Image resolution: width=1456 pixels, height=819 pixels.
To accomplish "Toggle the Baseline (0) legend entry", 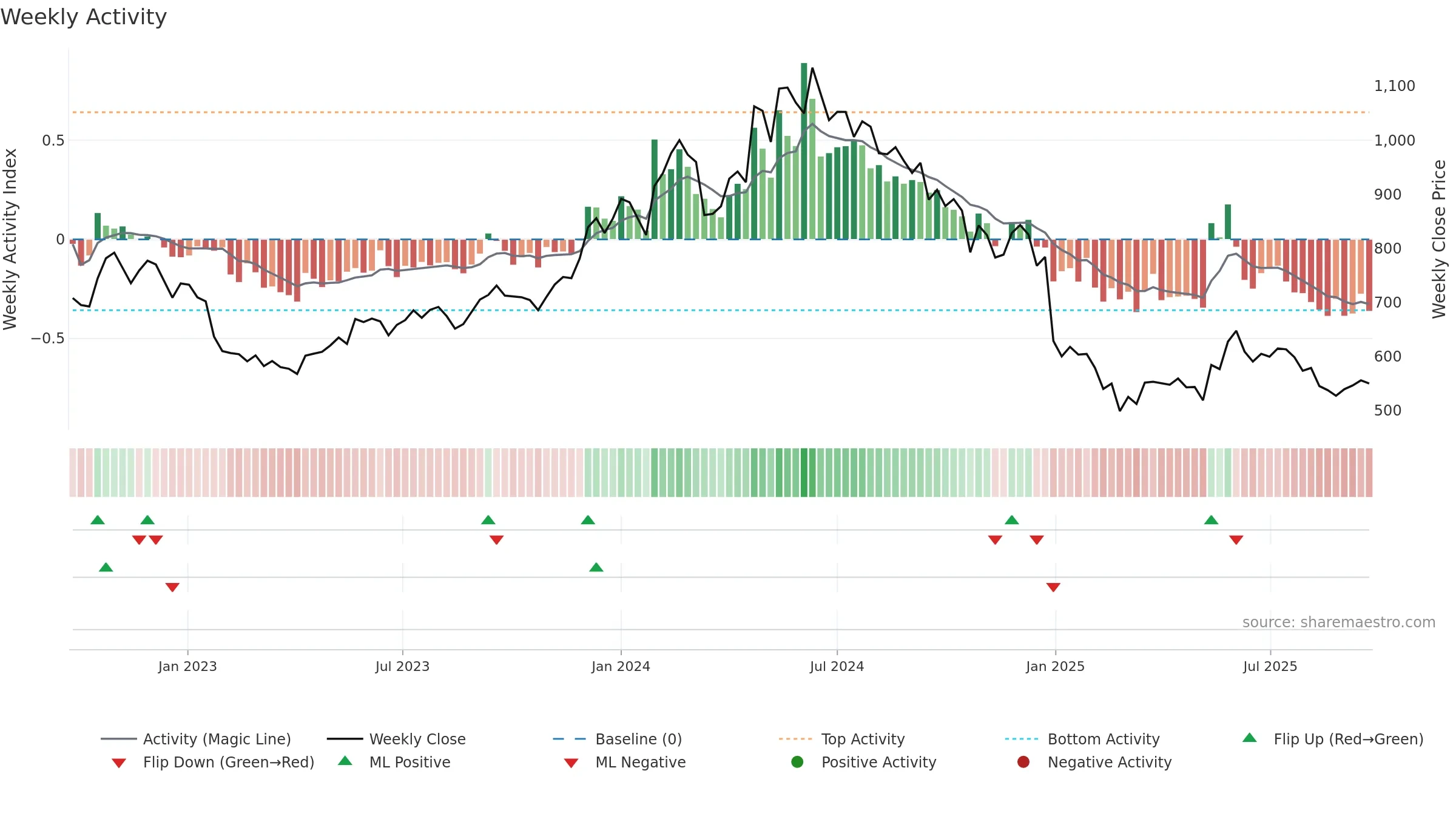I will [x=618, y=739].
